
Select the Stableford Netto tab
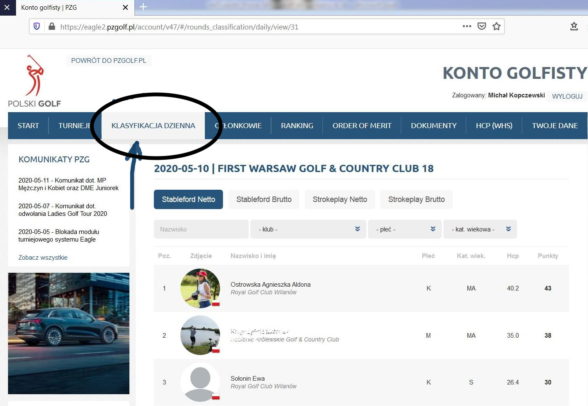(188, 199)
